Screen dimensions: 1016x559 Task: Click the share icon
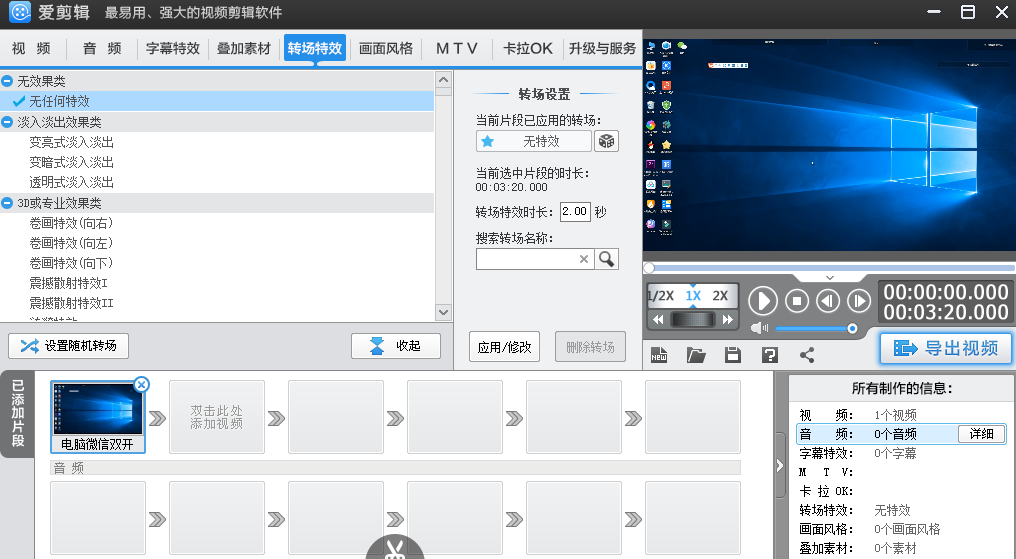[807, 355]
